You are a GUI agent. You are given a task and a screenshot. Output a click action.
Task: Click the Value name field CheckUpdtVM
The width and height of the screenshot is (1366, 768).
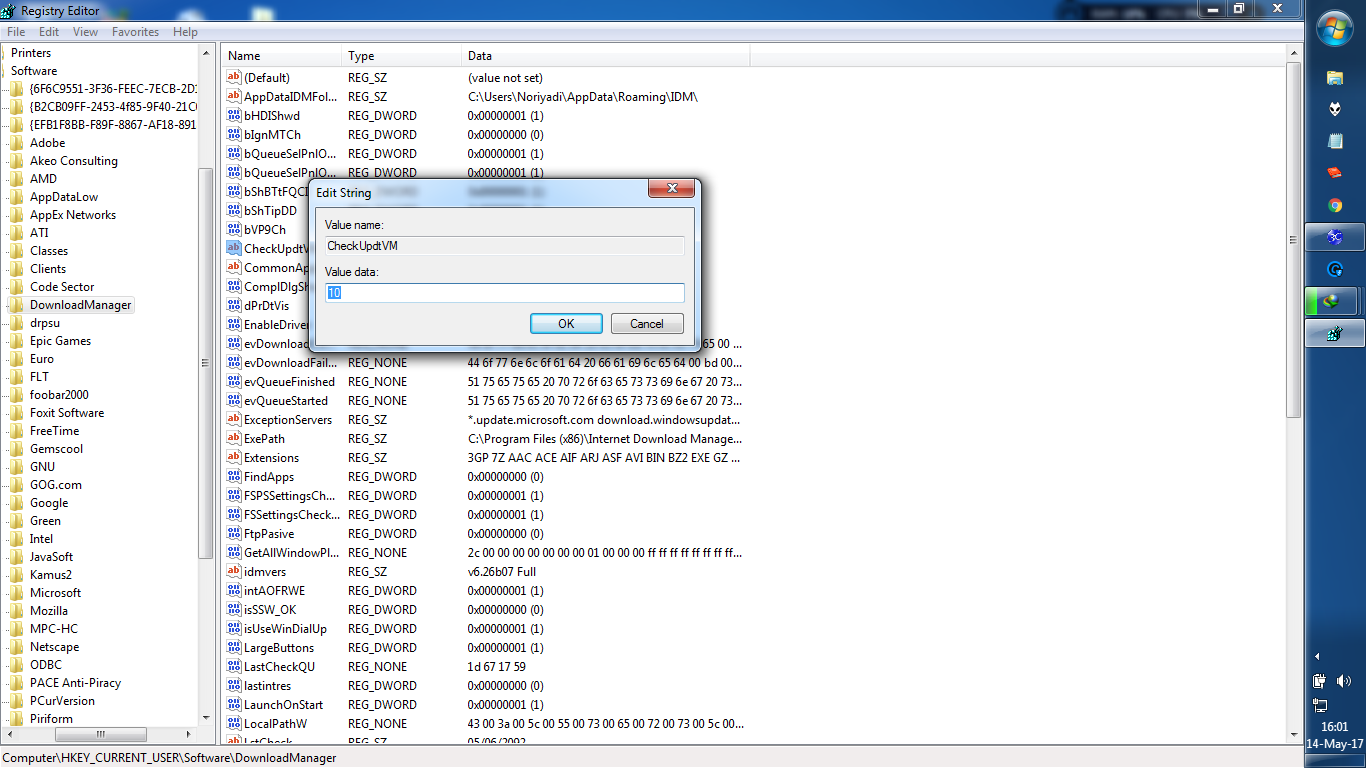[505, 245]
